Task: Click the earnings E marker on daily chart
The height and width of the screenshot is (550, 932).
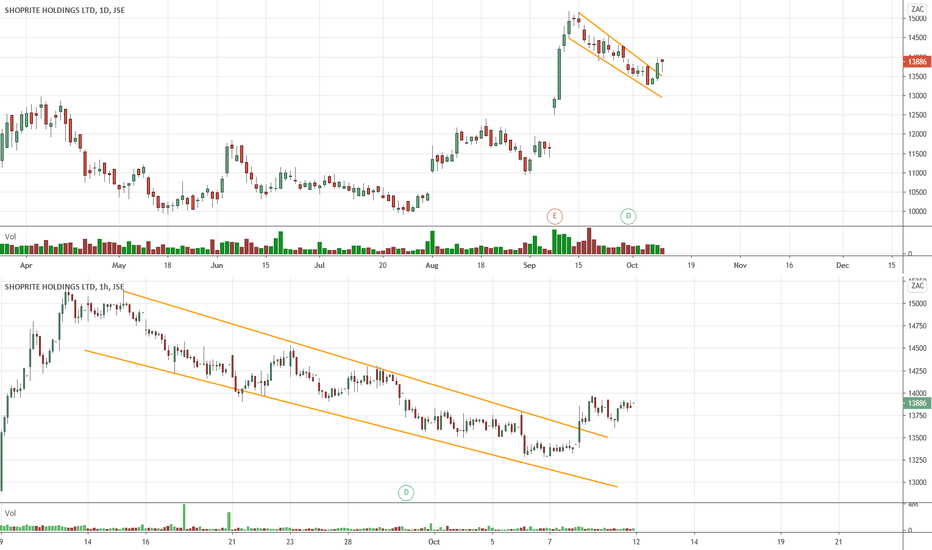Action: click(555, 216)
